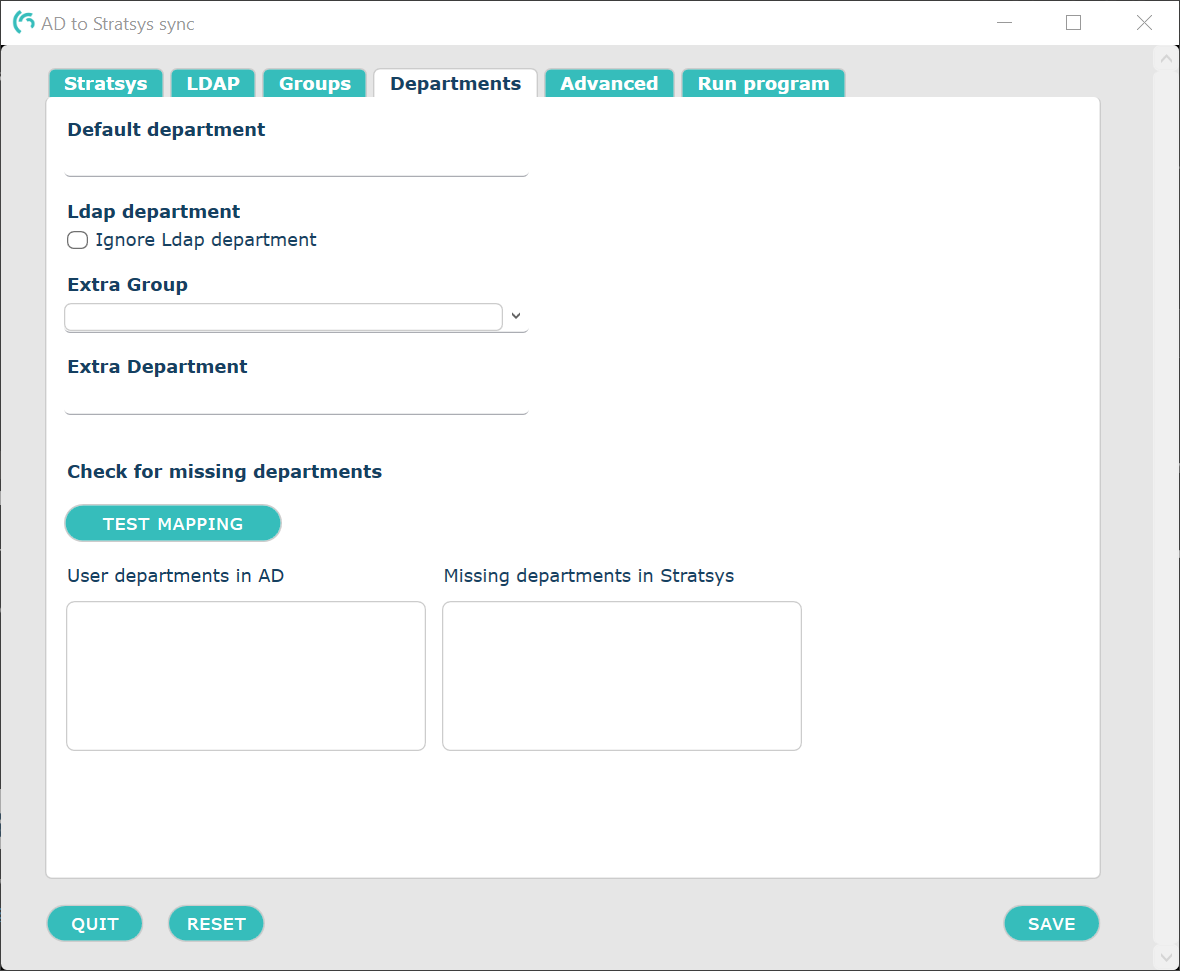Click the 'AD to Stratsys sync' window title
Image resolution: width=1180 pixels, height=971 pixels.
point(117,24)
